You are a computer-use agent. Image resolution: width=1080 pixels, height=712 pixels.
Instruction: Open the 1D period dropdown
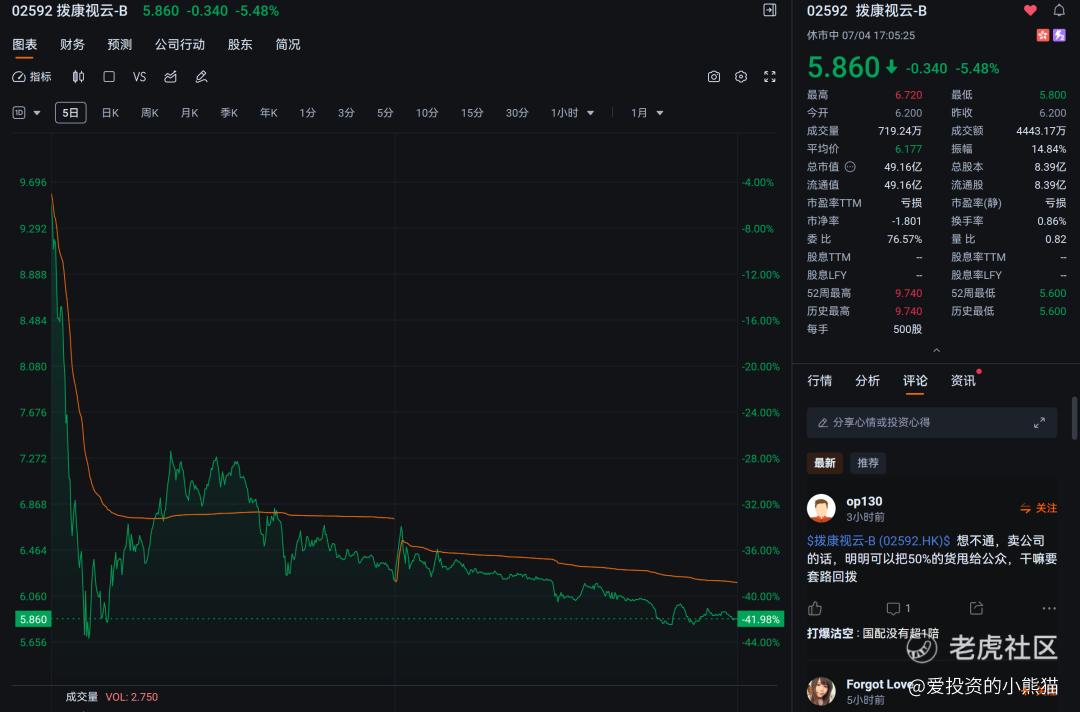point(27,113)
